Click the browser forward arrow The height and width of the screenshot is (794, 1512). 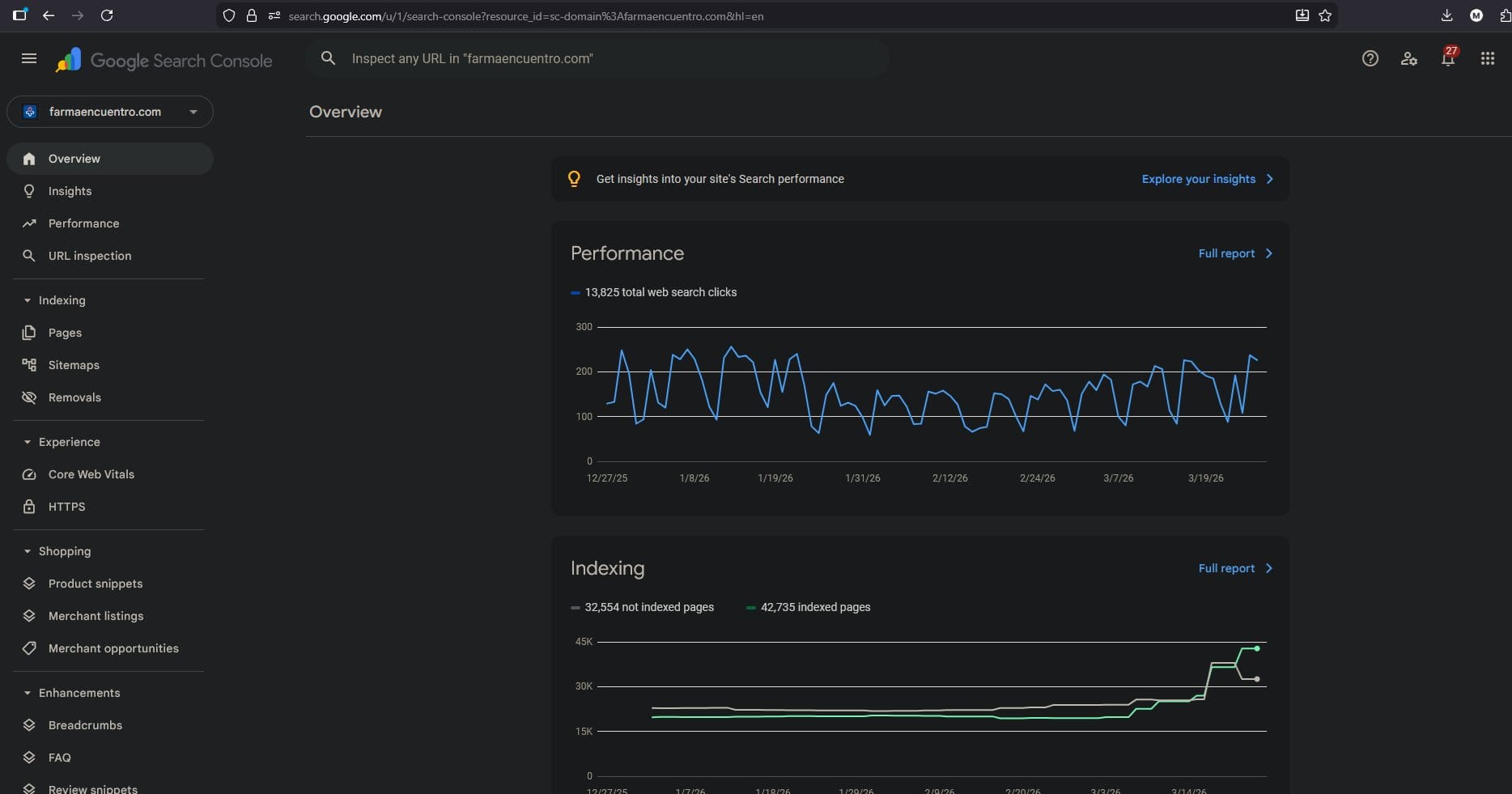[x=77, y=15]
